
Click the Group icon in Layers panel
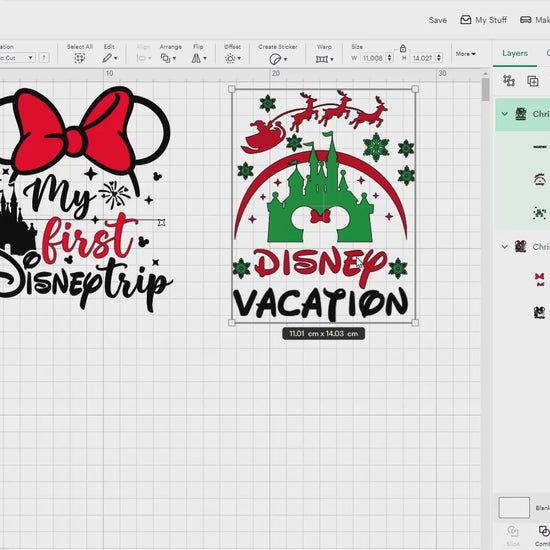pyautogui.click(x=509, y=81)
